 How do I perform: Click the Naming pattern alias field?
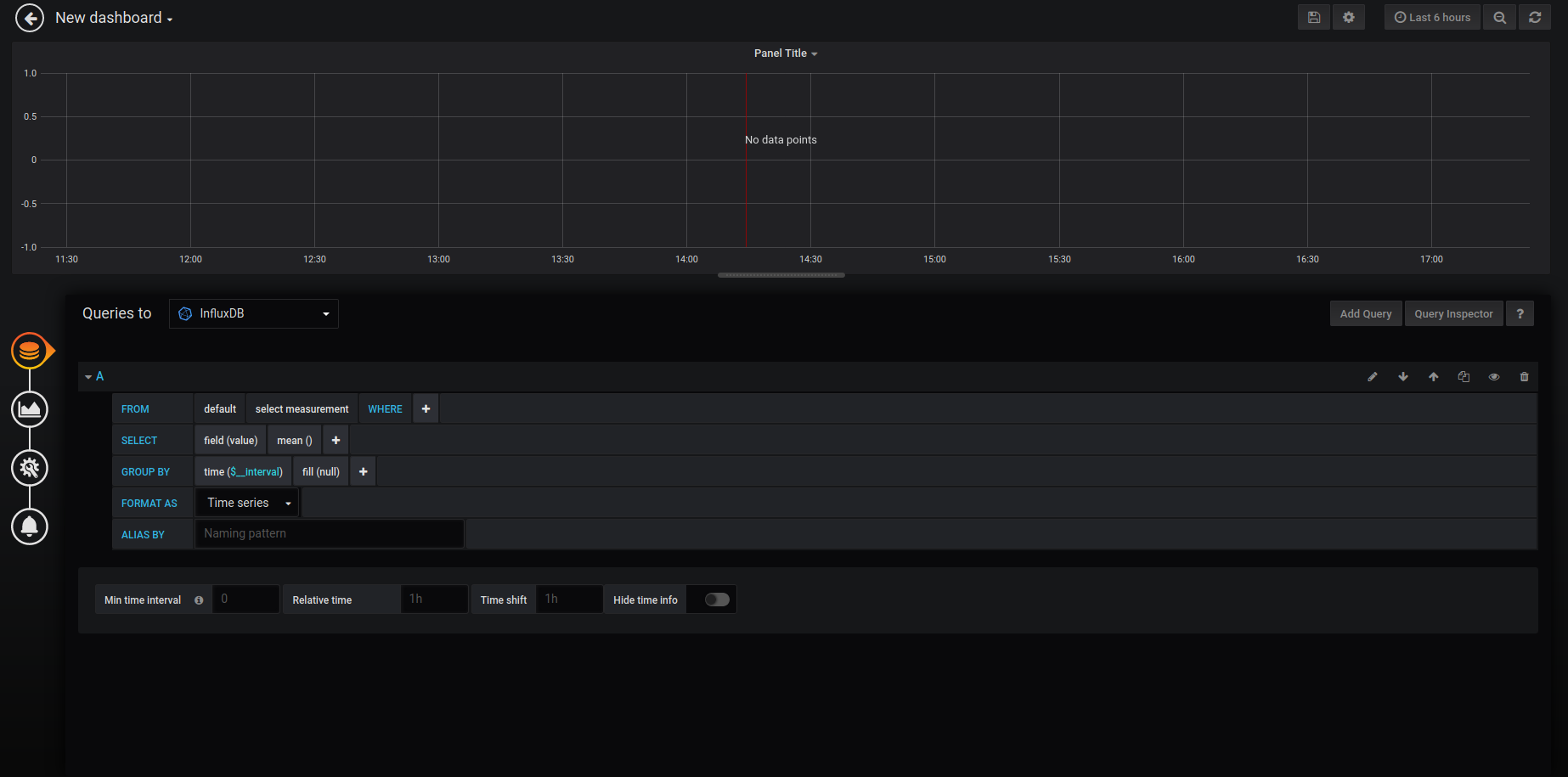[330, 533]
